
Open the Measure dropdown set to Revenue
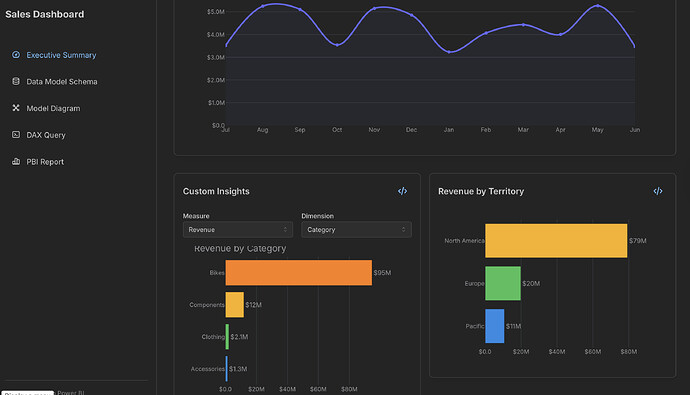pyautogui.click(x=238, y=230)
